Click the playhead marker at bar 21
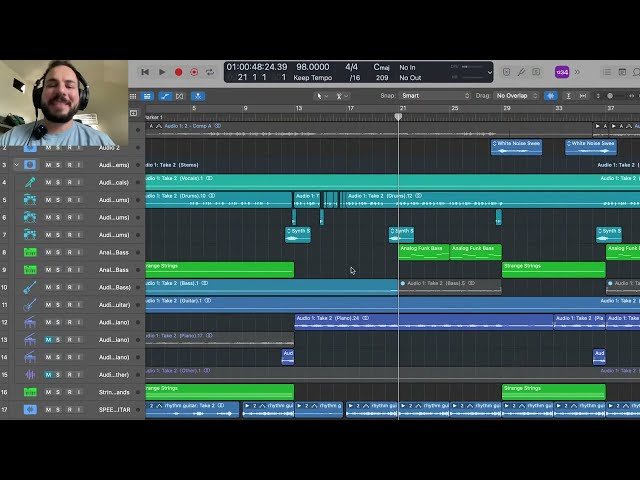This screenshot has height=480, width=640. point(398,117)
